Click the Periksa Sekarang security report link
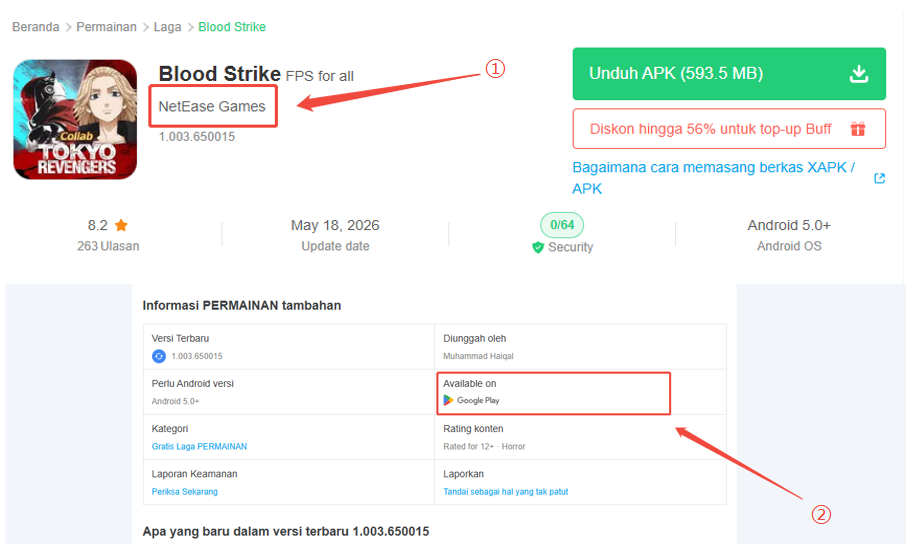The width and height of the screenshot is (911, 550). coord(185,492)
